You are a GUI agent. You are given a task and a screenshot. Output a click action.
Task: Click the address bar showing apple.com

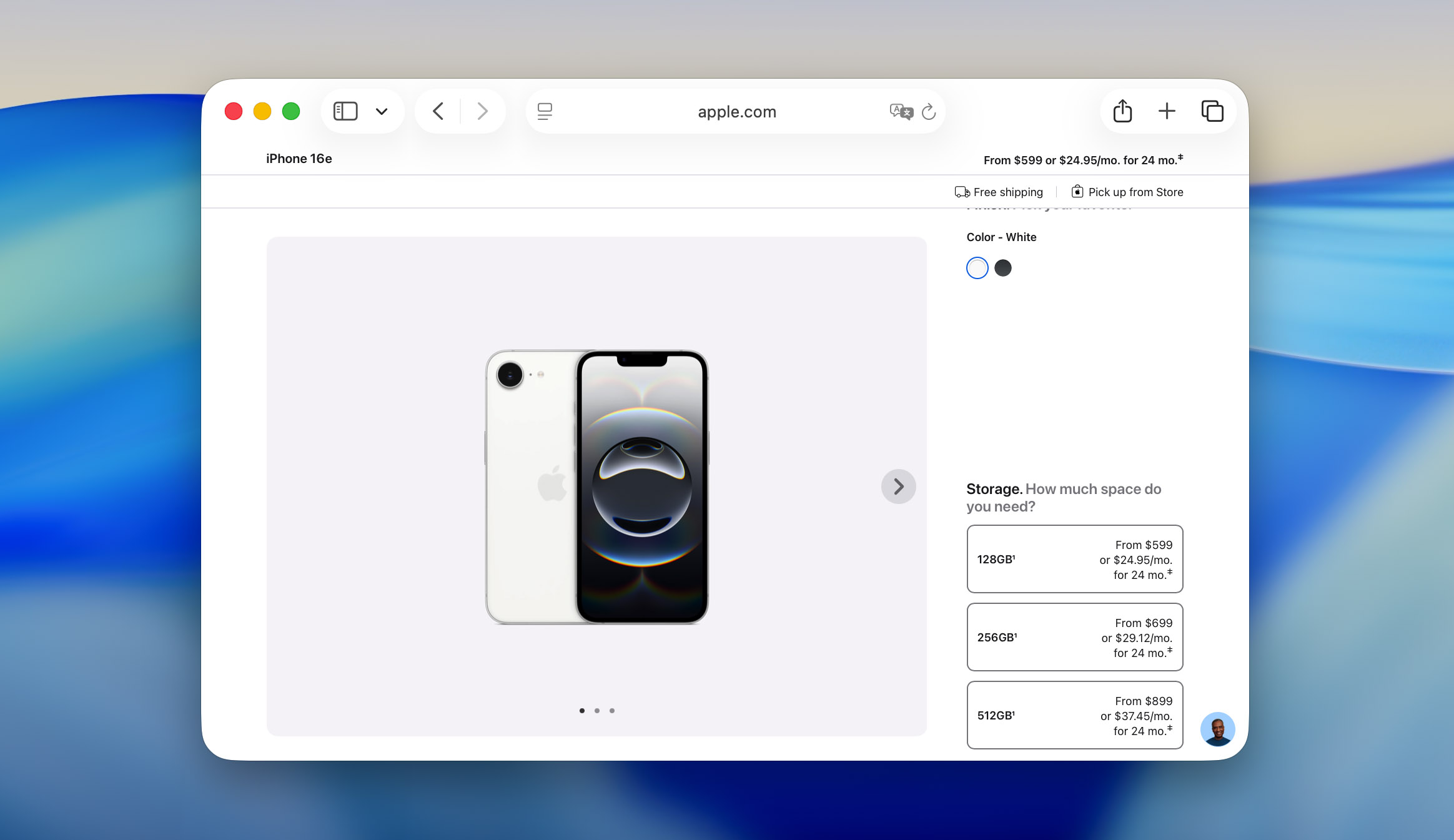736,111
